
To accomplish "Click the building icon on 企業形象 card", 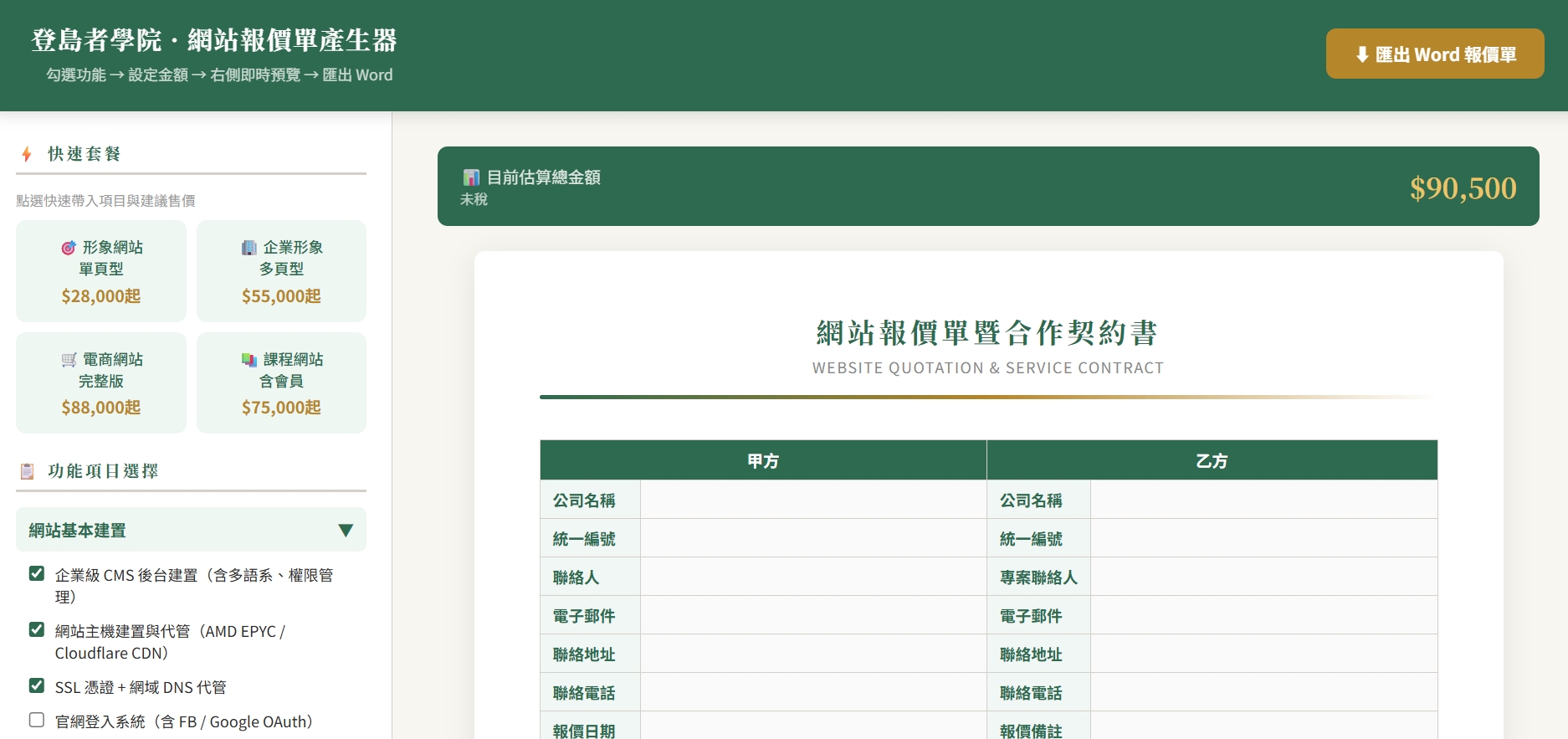I will pos(249,248).
